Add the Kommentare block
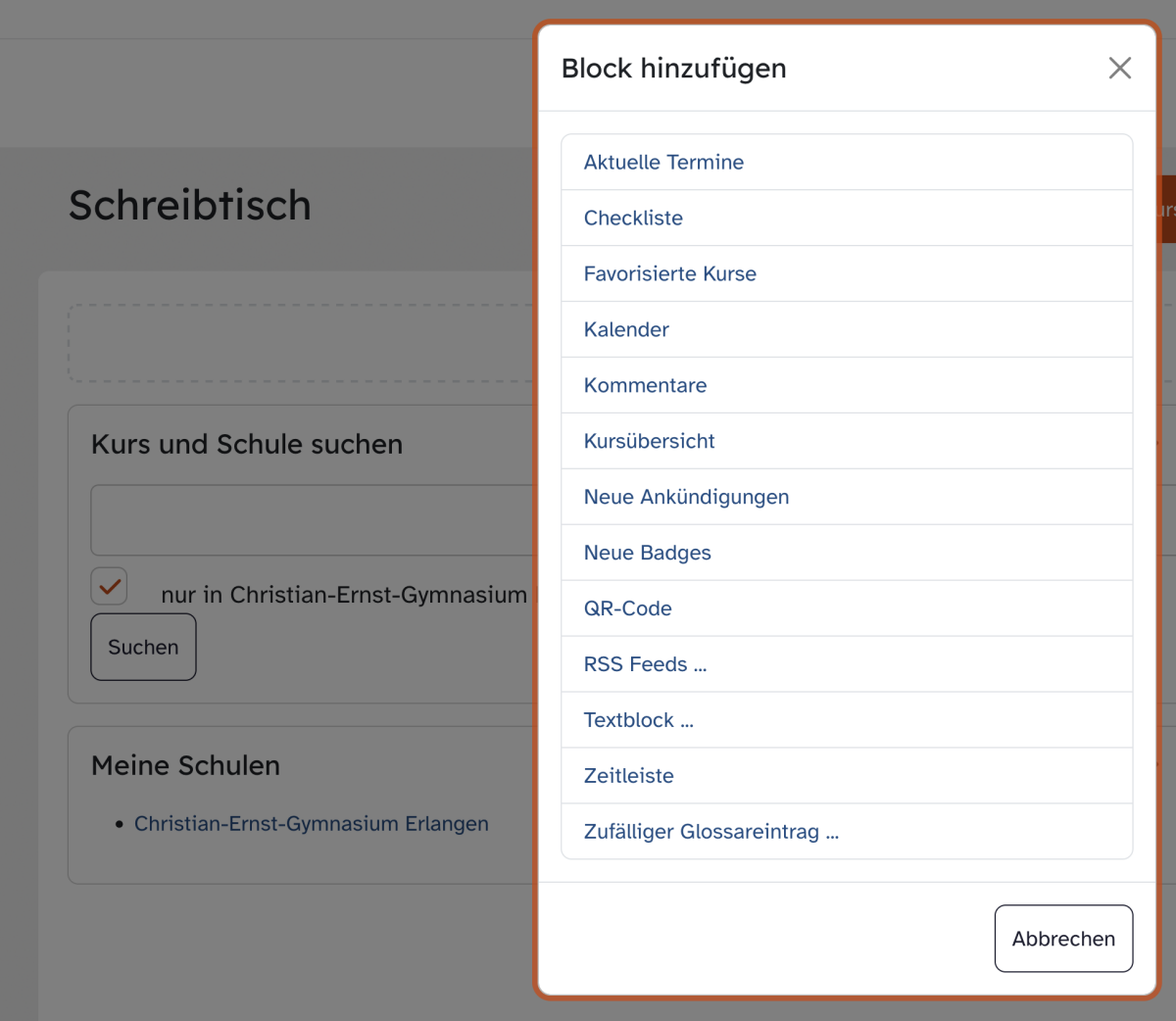1176x1021 pixels. tap(645, 386)
